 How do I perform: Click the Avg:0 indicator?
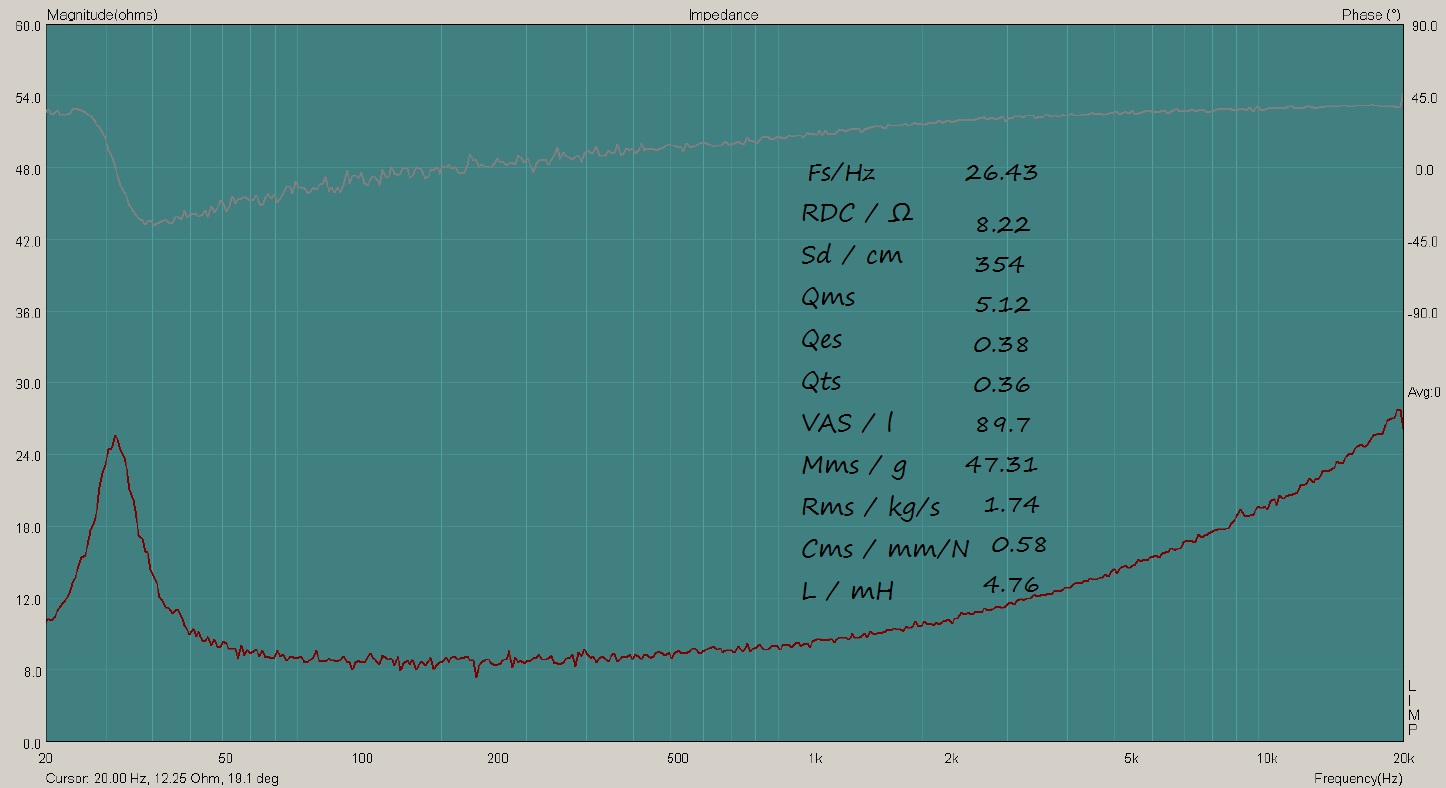pos(1425,392)
